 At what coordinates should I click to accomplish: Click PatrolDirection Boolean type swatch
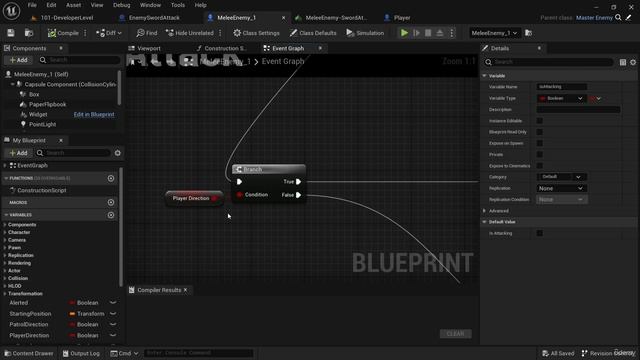[x=72, y=325]
